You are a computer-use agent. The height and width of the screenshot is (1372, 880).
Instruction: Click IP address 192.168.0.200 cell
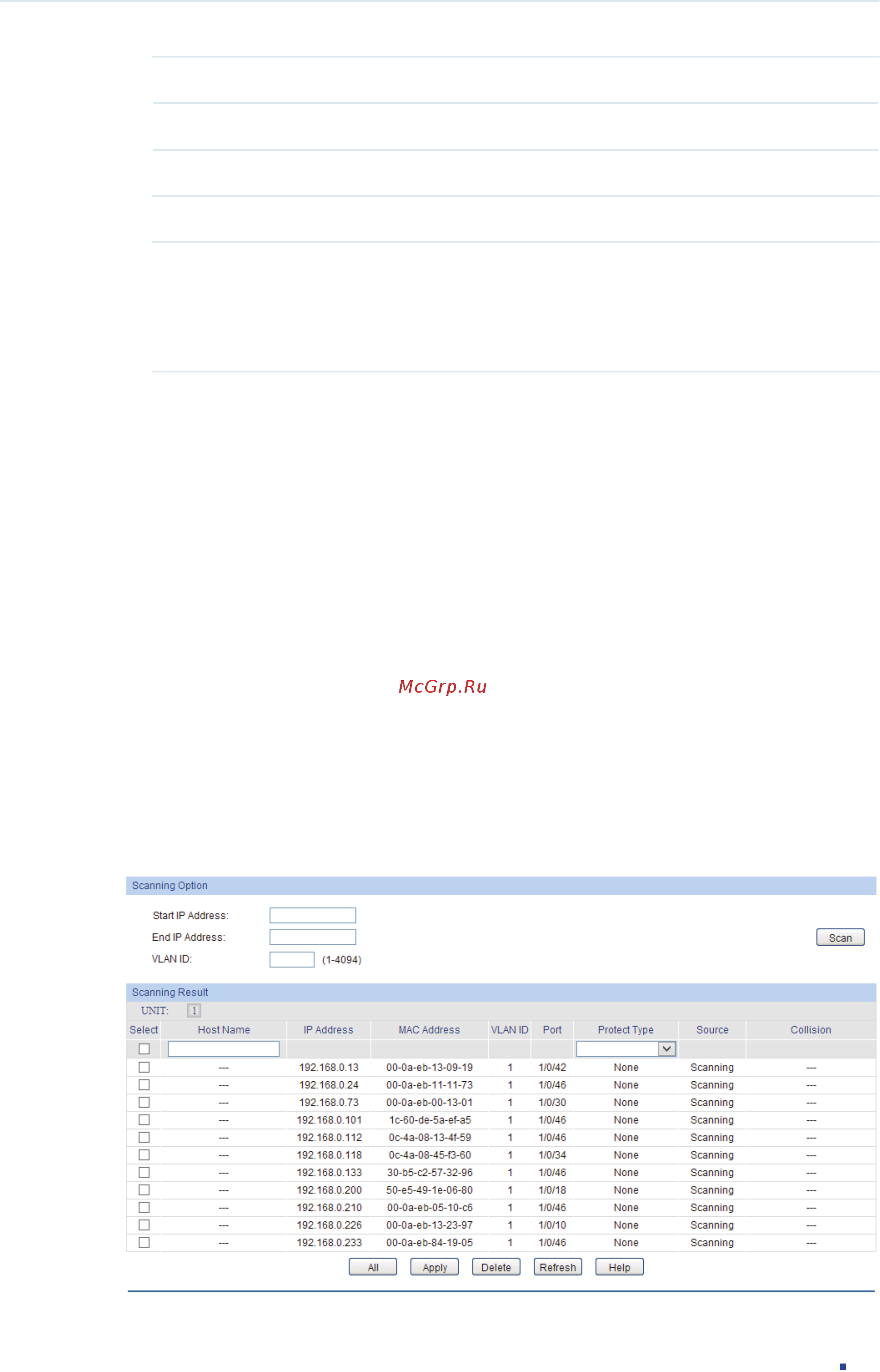point(329,1190)
